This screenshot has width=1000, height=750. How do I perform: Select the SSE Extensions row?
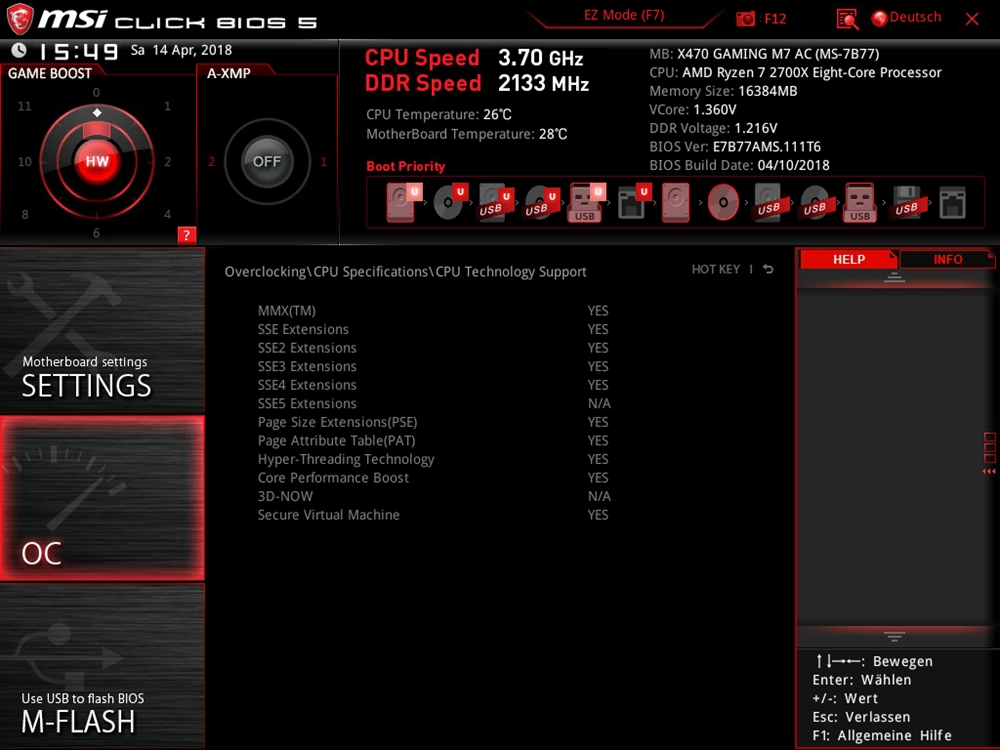(x=434, y=329)
